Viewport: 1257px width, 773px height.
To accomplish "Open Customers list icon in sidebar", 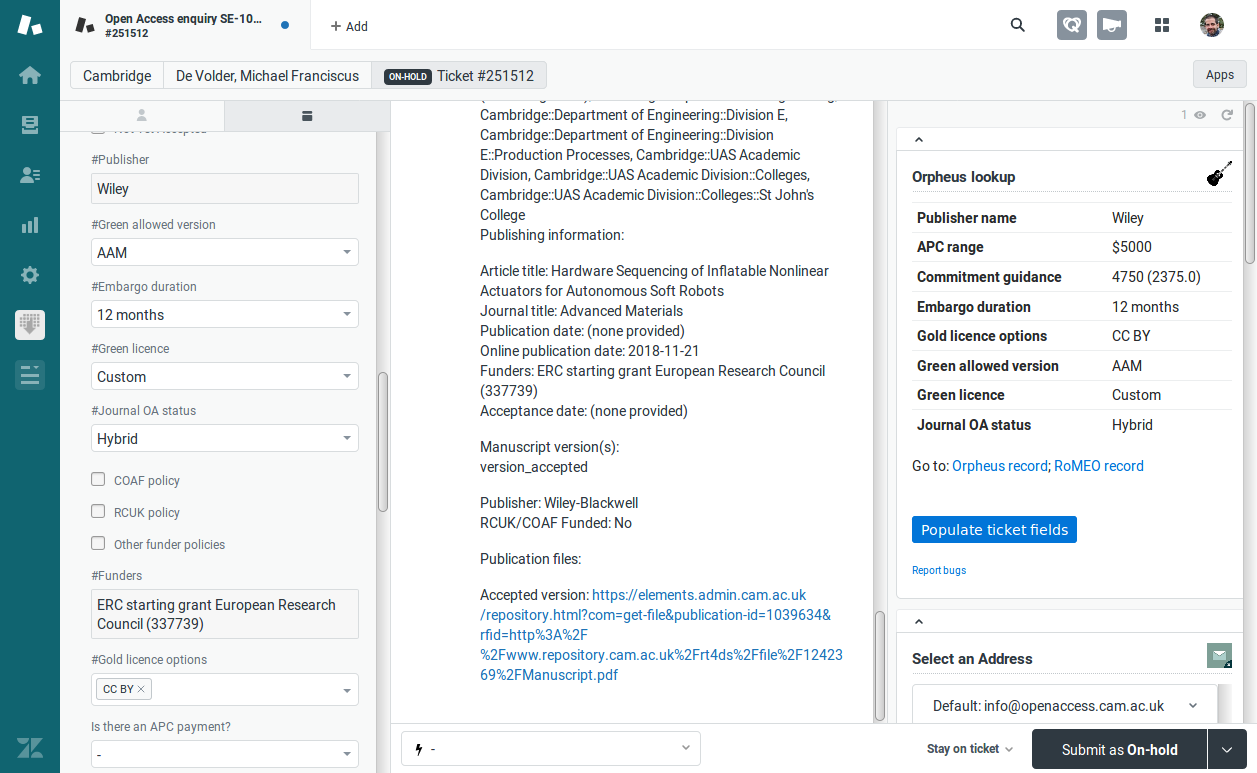I will tap(30, 175).
